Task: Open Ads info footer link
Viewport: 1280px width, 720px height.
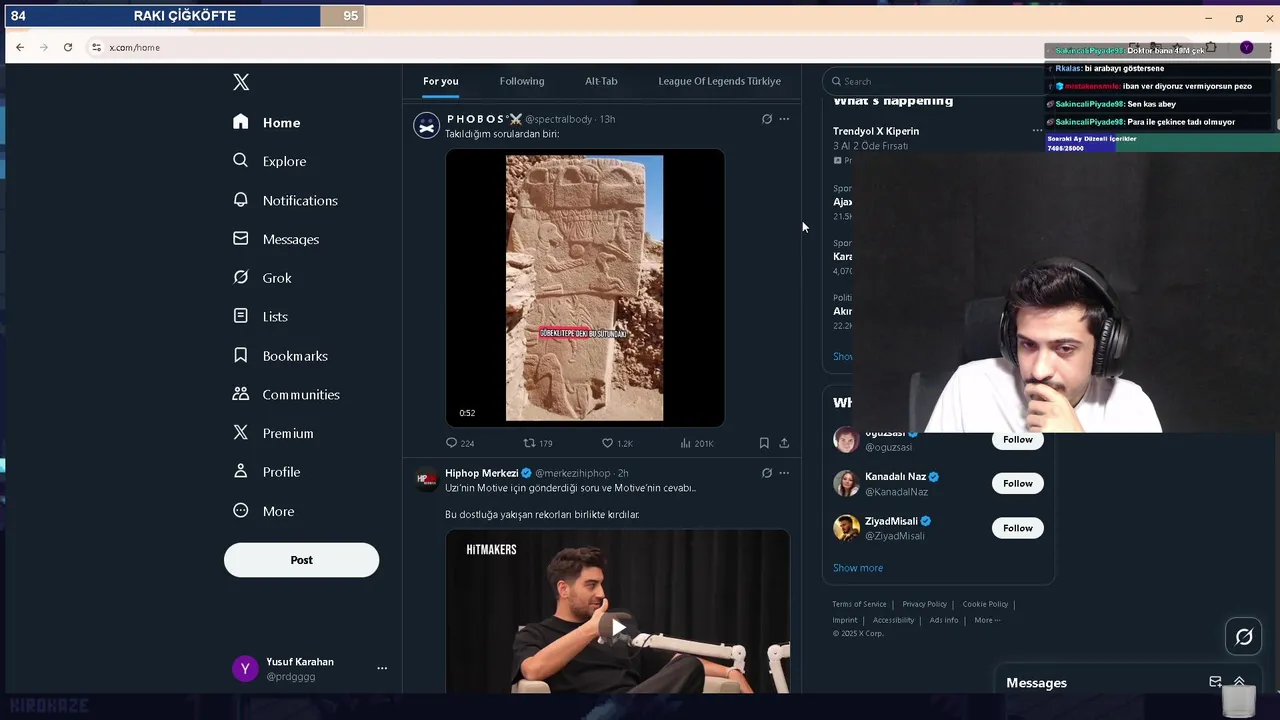Action: click(x=944, y=620)
